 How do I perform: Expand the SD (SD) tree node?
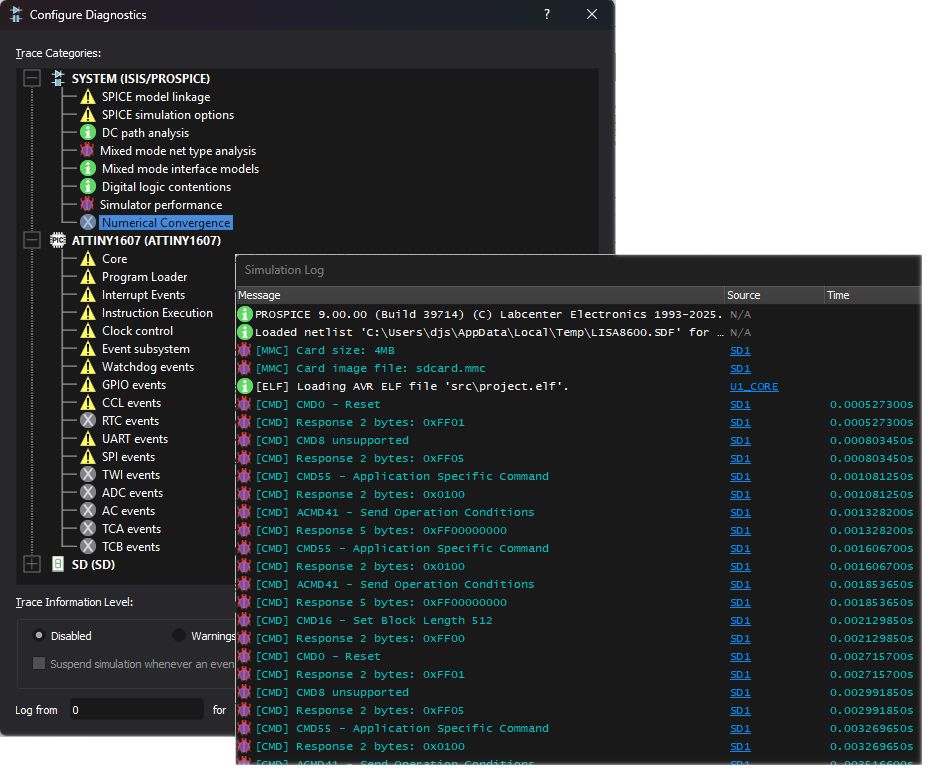pos(32,564)
